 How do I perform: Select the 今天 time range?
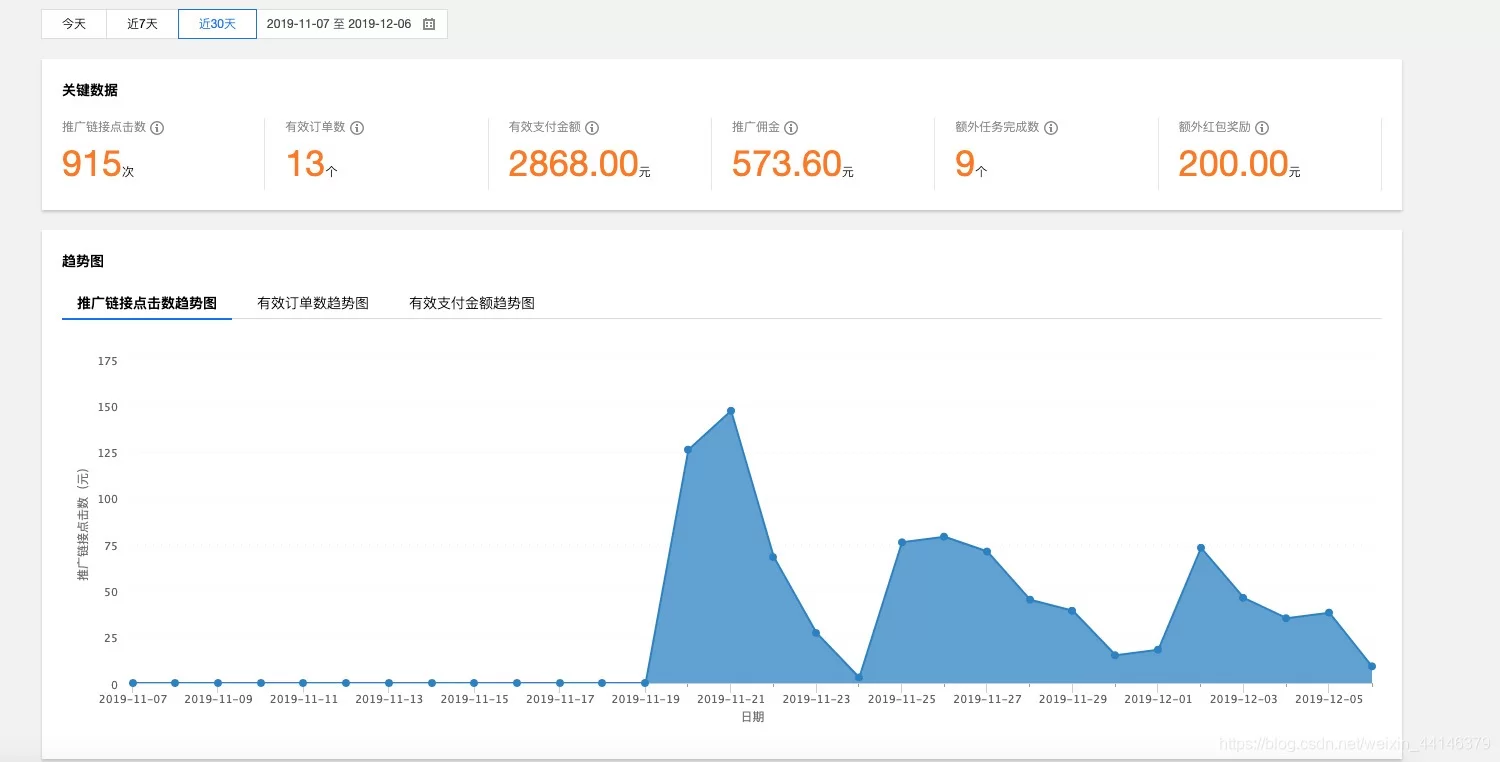[x=74, y=24]
